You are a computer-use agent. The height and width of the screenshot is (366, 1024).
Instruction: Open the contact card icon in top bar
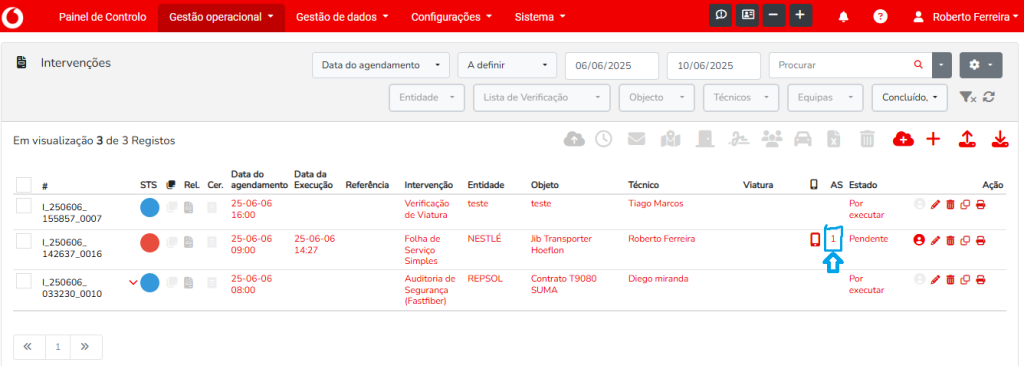tap(748, 16)
